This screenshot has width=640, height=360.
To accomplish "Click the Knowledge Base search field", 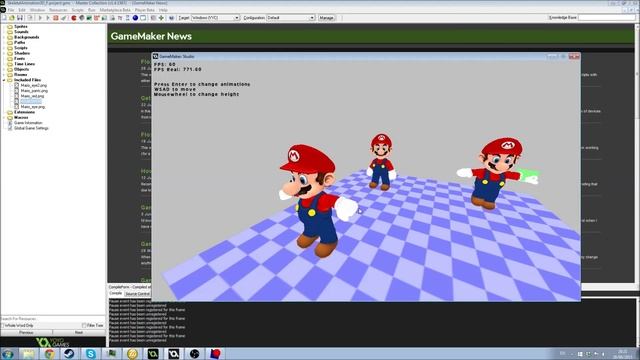I will [607, 18].
